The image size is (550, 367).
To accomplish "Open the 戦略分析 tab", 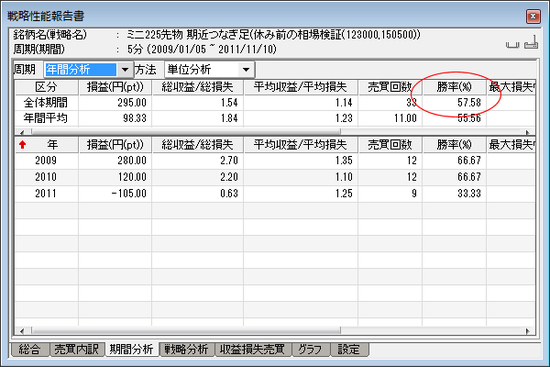I will pos(186,349).
